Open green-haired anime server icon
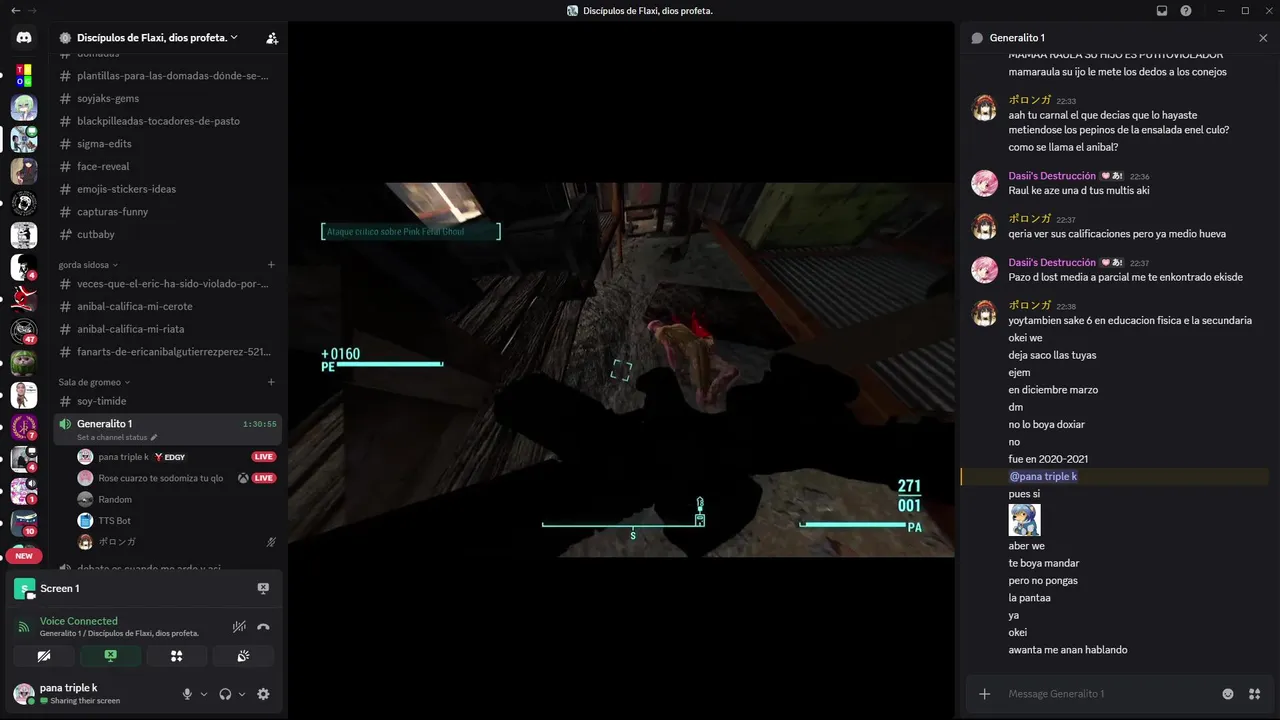The width and height of the screenshot is (1280, 720). 24,107
